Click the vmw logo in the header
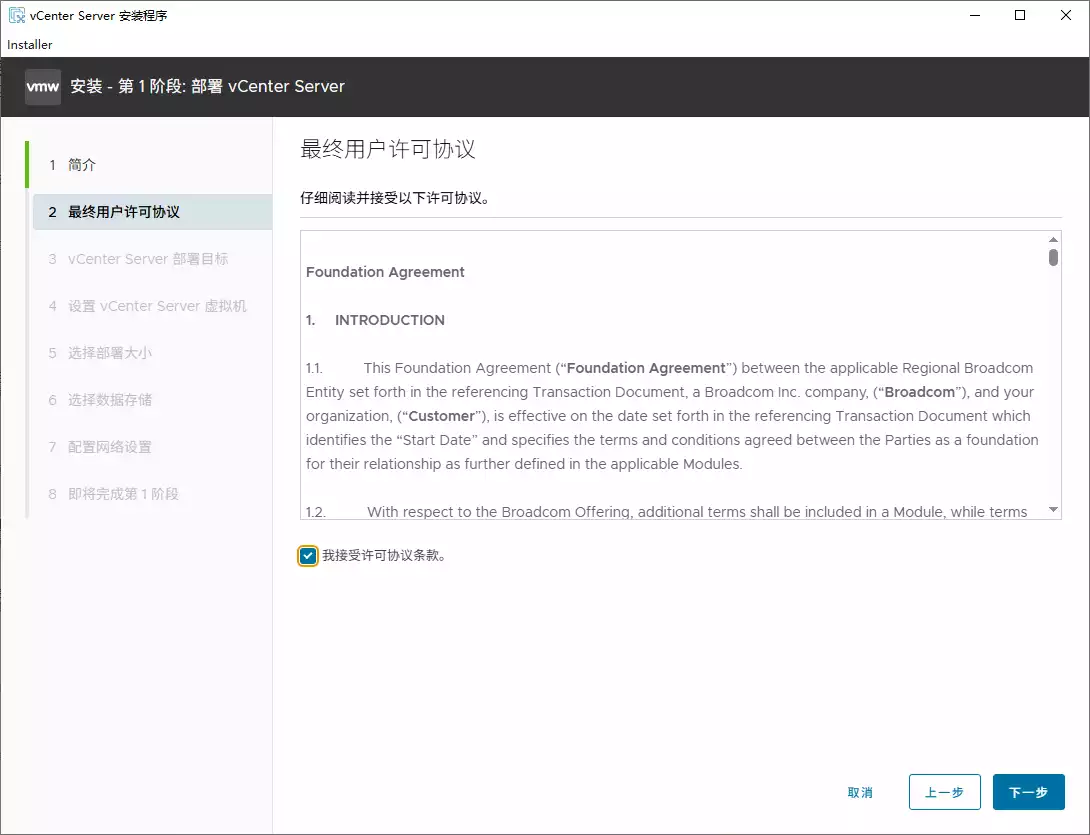 tap(42, 87)
